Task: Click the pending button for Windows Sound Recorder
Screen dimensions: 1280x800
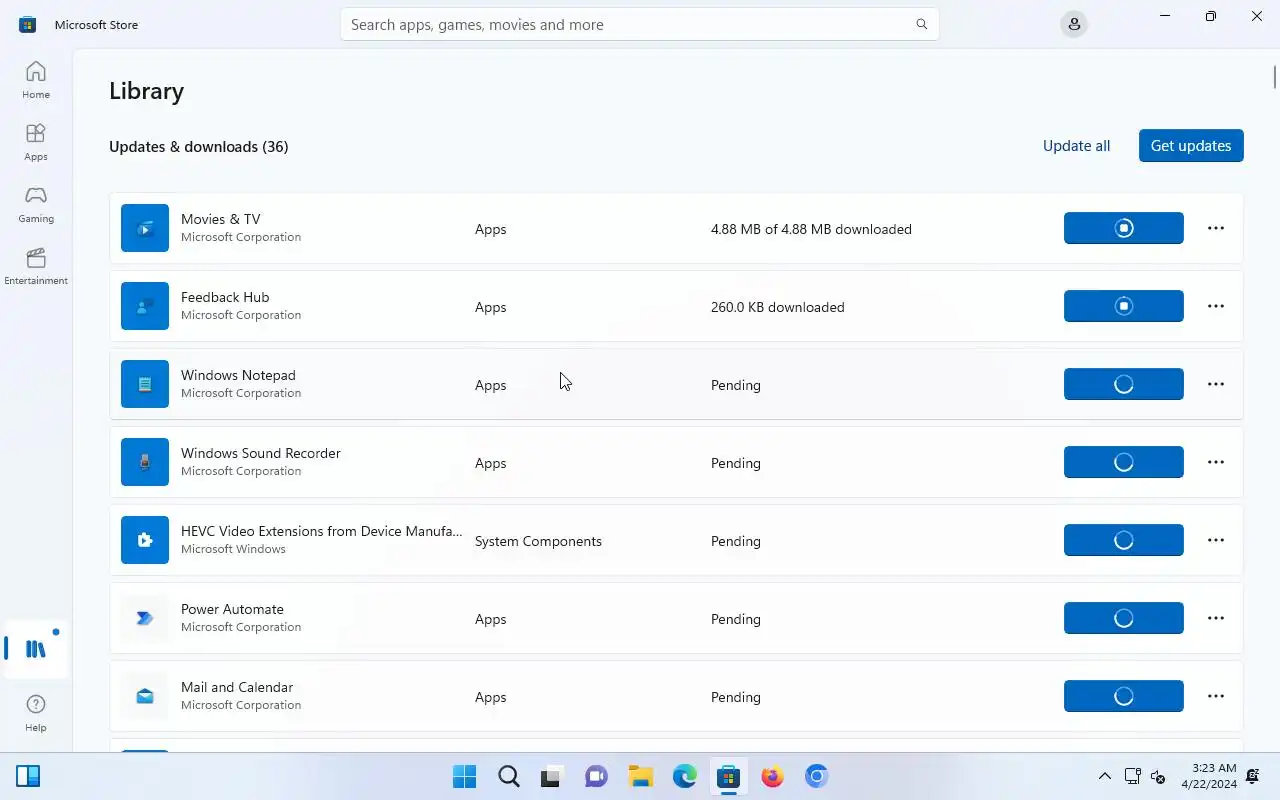Action: (1124, 462)
